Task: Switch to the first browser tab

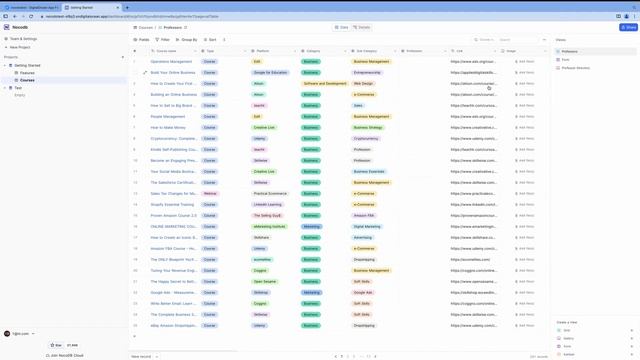Action: (32, 7)
